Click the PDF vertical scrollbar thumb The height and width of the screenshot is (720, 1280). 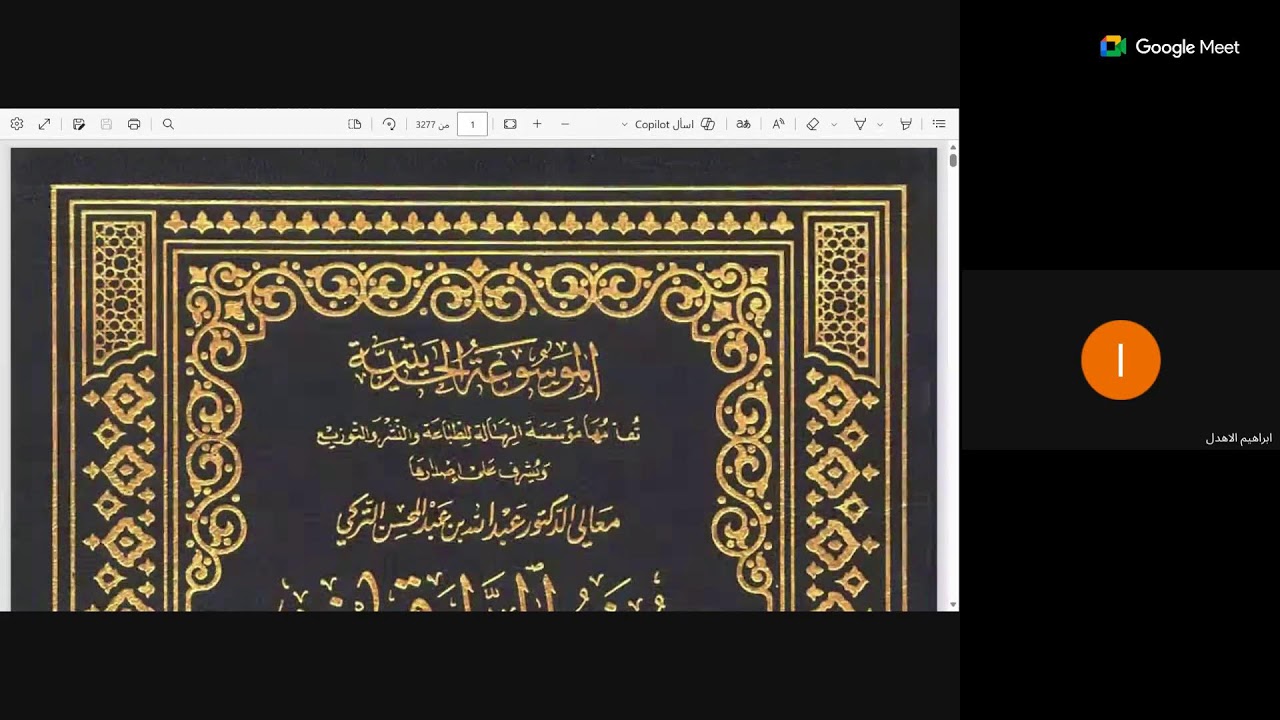pos(953,160)
